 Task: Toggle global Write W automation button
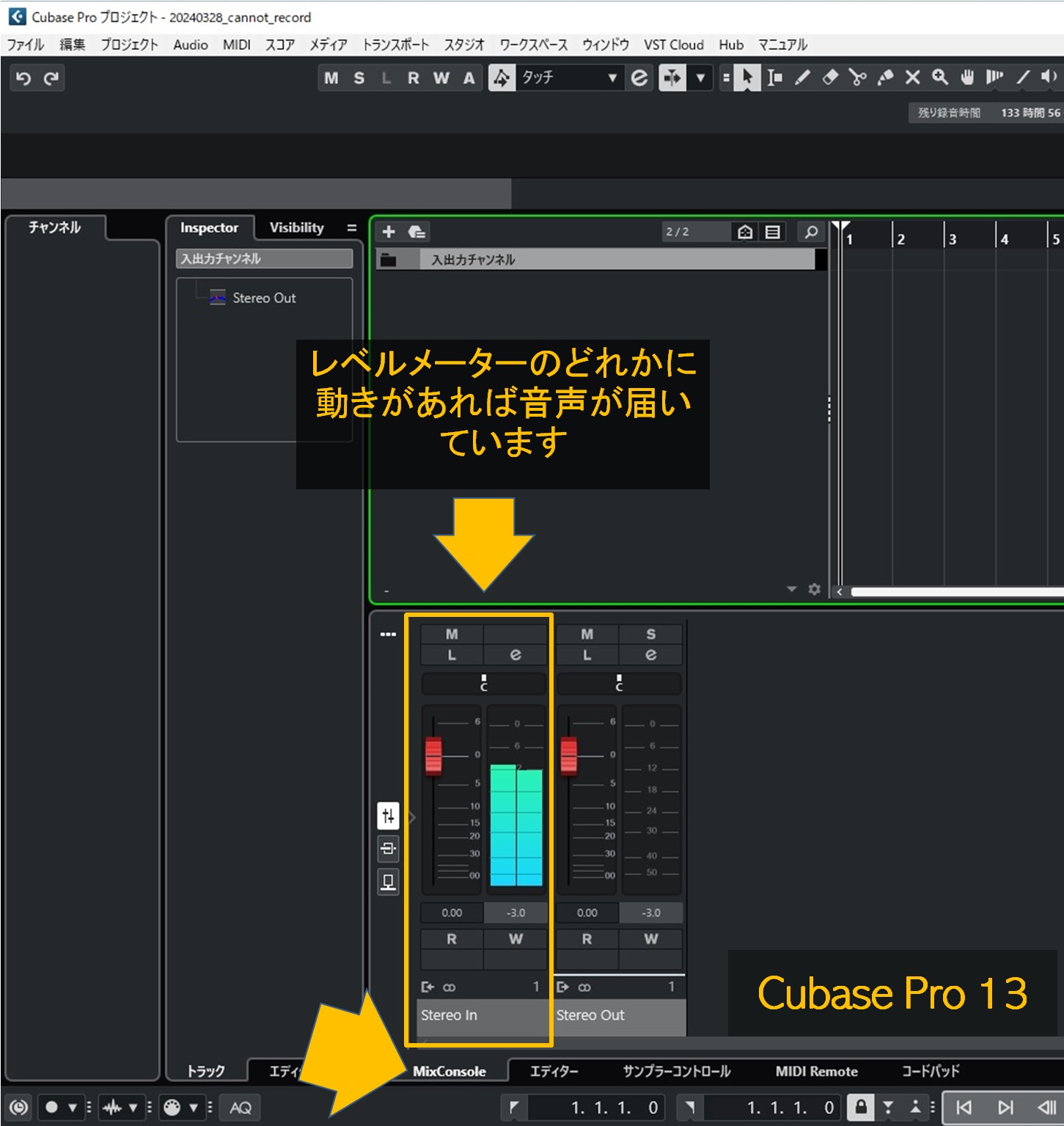tap(441, 78)
